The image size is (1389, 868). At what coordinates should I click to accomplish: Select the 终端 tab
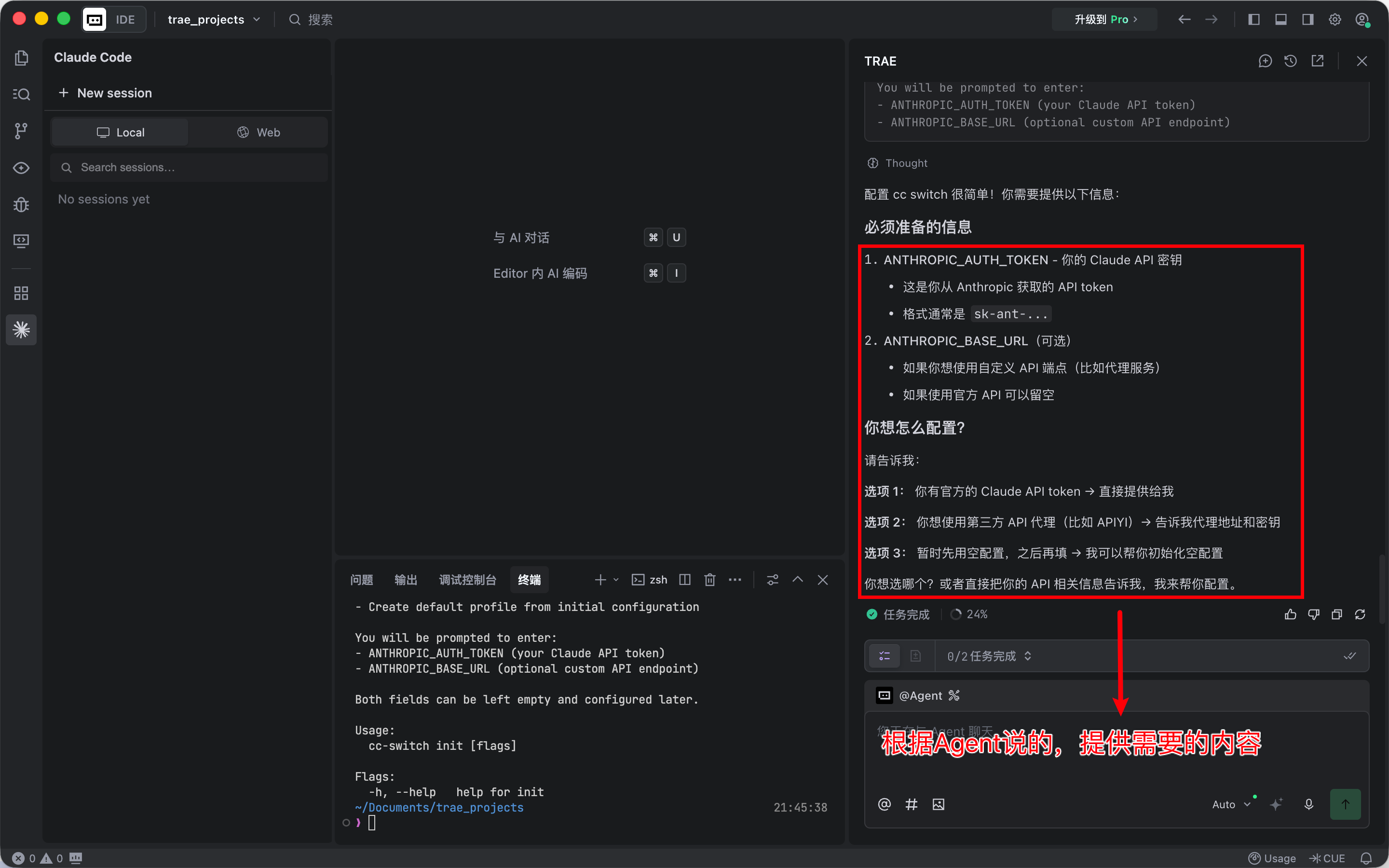[529, 580]
